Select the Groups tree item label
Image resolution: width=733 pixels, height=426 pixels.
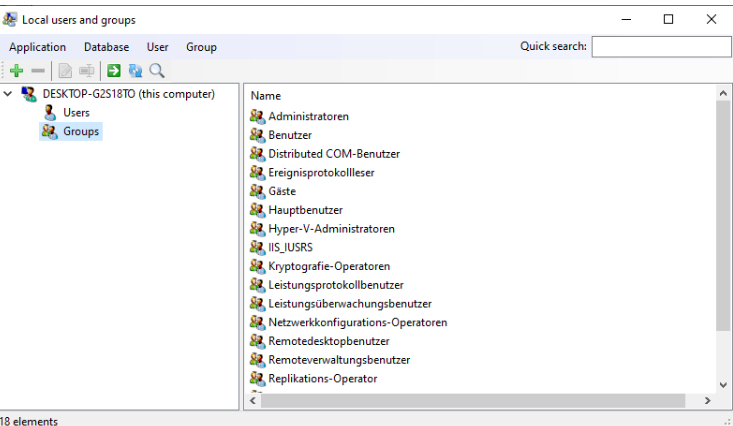[81, 131]
